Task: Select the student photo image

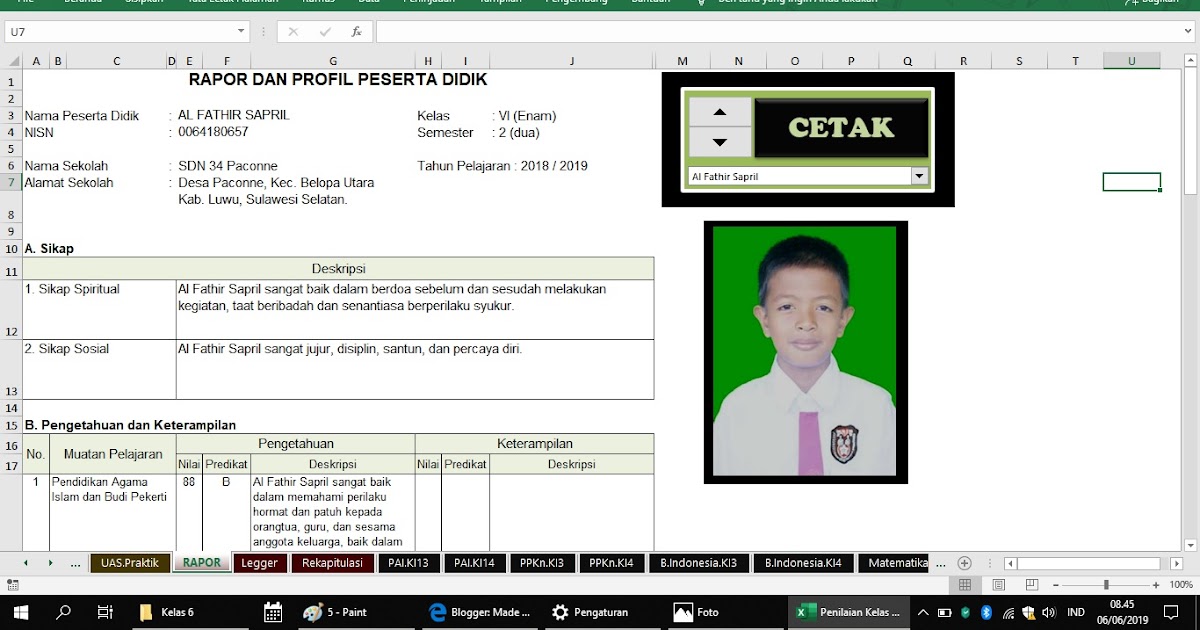Action: pos(806,352)
